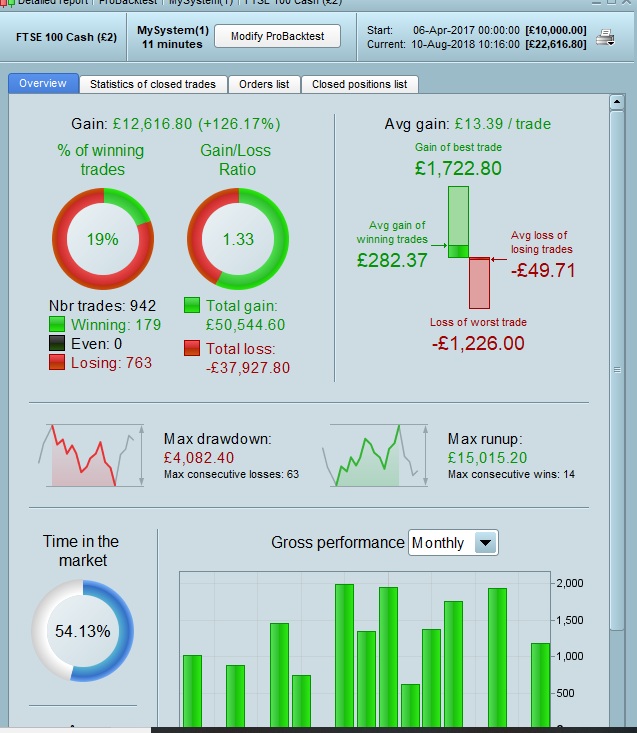Screen dimensions: 637x733
Task: Click the 'Avg gain: £13.39 / trade' text
Action: click(468, 124)
